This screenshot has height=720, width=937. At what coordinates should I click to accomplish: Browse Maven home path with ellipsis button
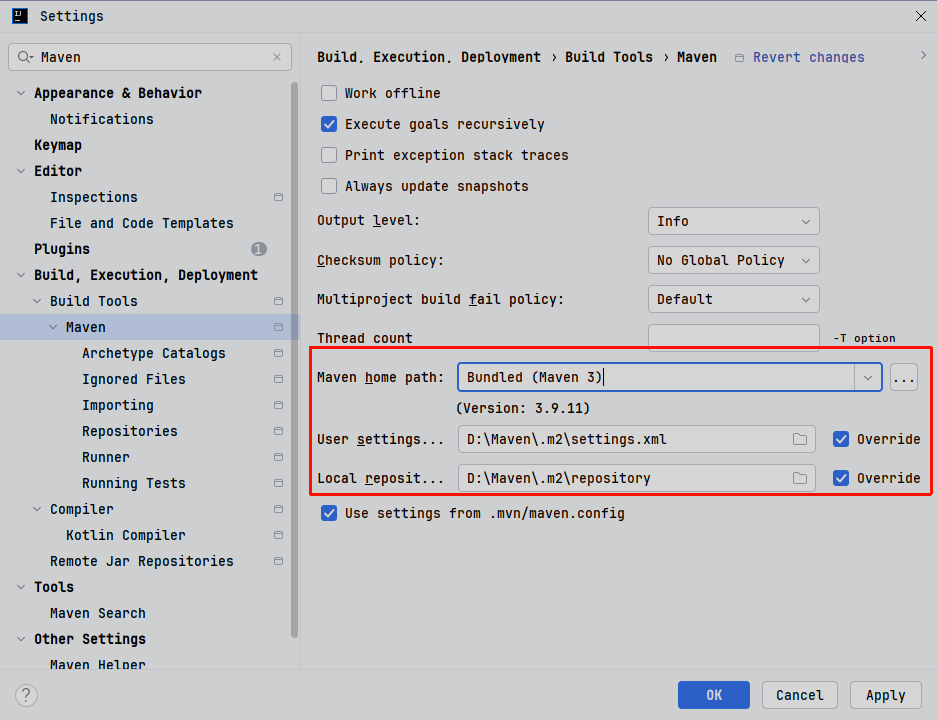point(904,378)
